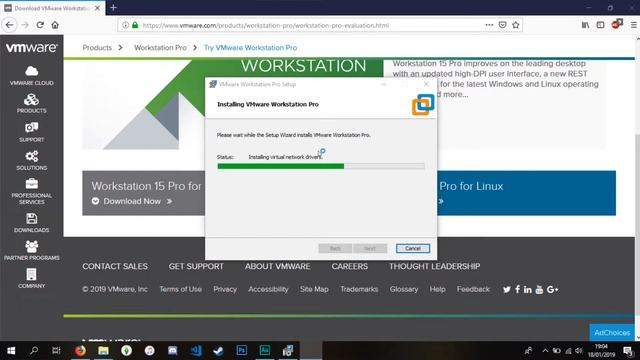Click the installation progress bar
This screenshot has width=640, height=360.
[321, 166]
